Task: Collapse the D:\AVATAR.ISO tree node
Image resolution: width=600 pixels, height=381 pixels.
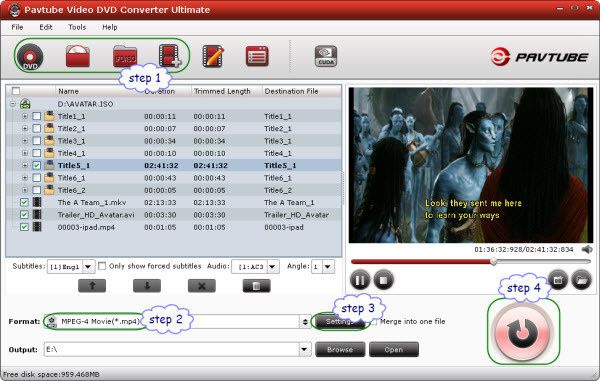Action: (13, 104)
